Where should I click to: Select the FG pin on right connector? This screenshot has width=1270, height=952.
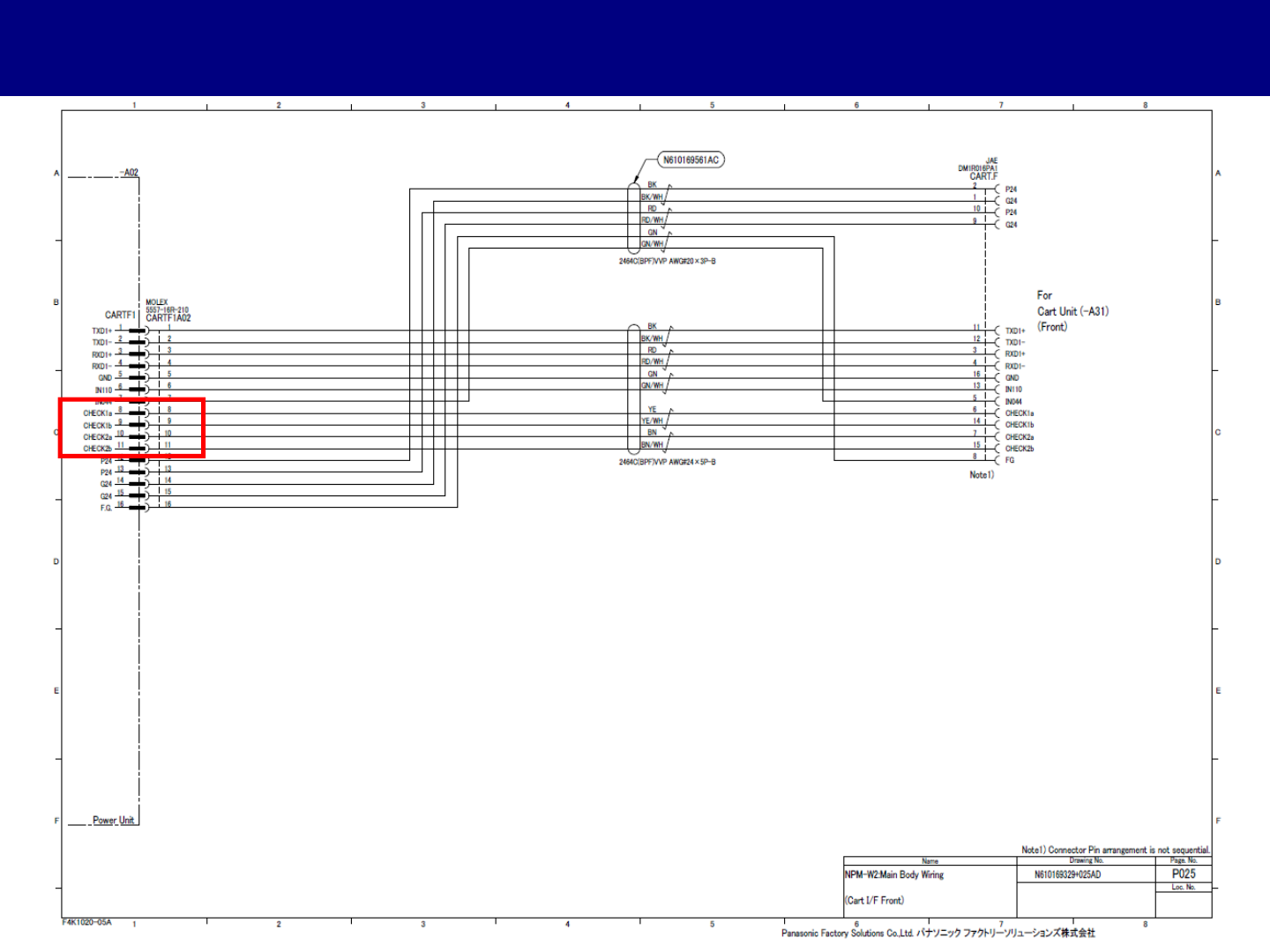click(1011, 460)
